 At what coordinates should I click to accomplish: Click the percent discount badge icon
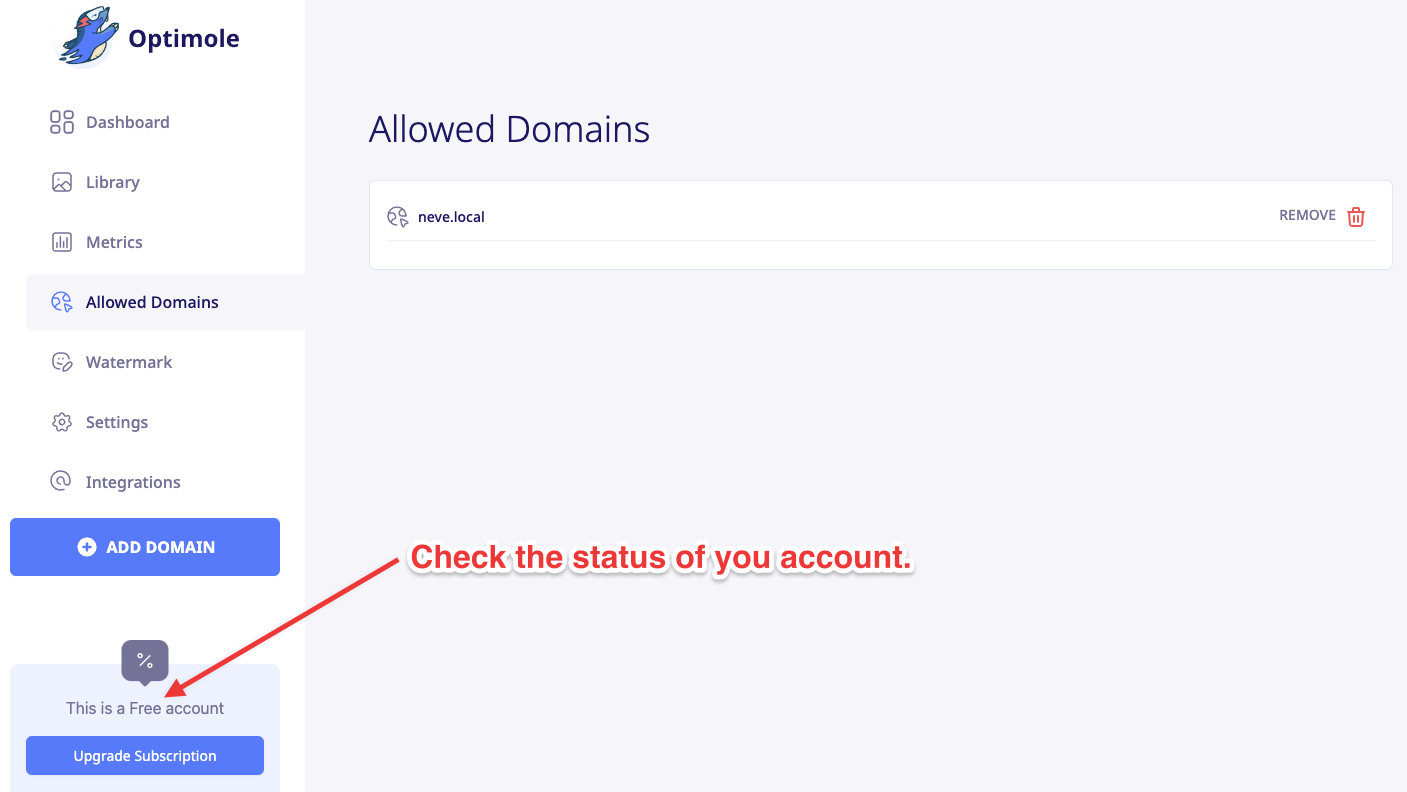click(x=145, y=661)
